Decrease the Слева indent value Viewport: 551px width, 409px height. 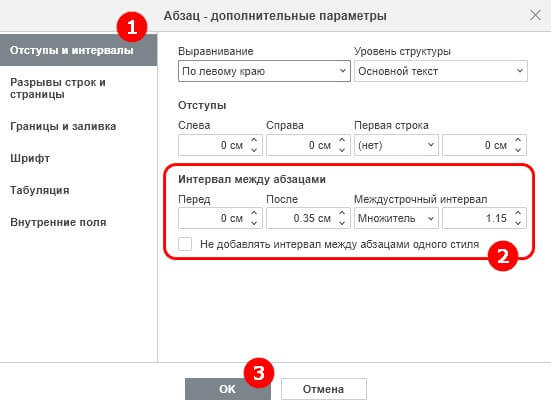[x=254, y=150]
